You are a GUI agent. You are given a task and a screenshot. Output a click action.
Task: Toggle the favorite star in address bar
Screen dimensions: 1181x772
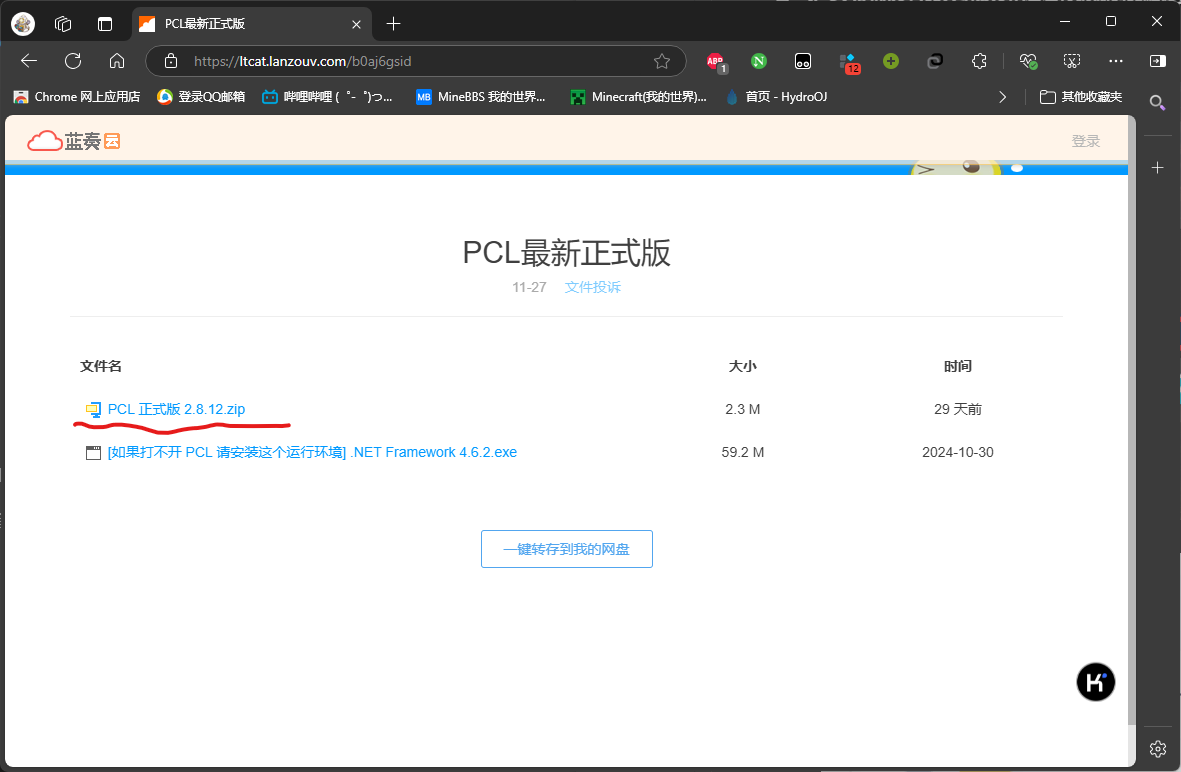coord(661,61)
